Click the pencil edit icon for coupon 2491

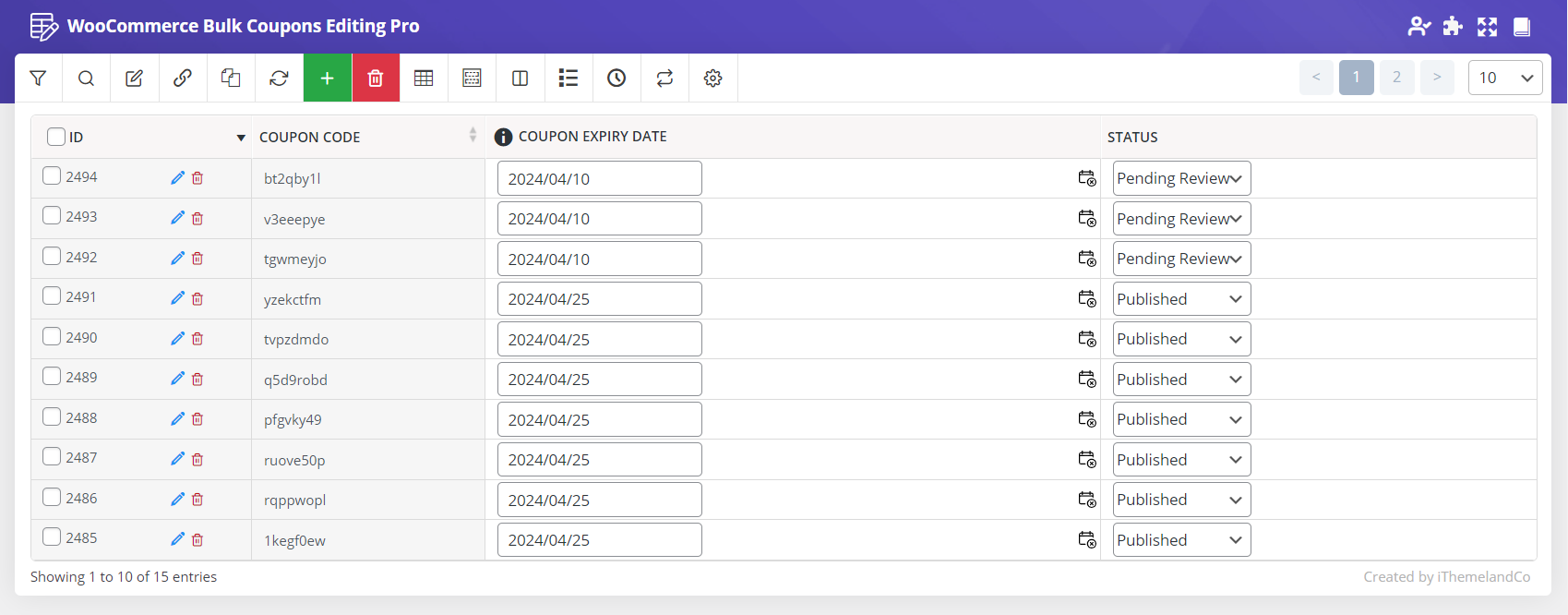(177, 298)
